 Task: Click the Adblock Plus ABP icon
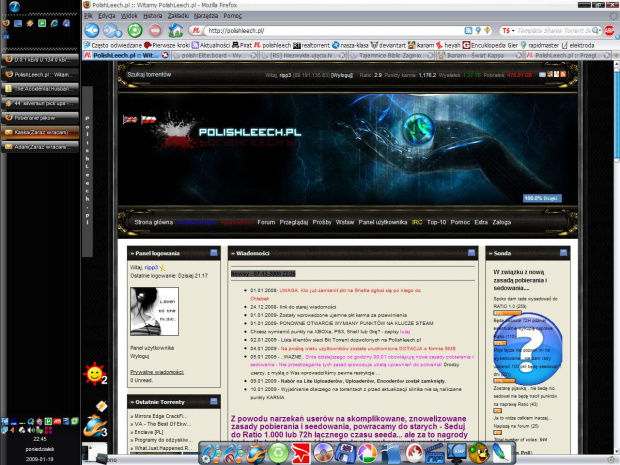click(609, 30)
